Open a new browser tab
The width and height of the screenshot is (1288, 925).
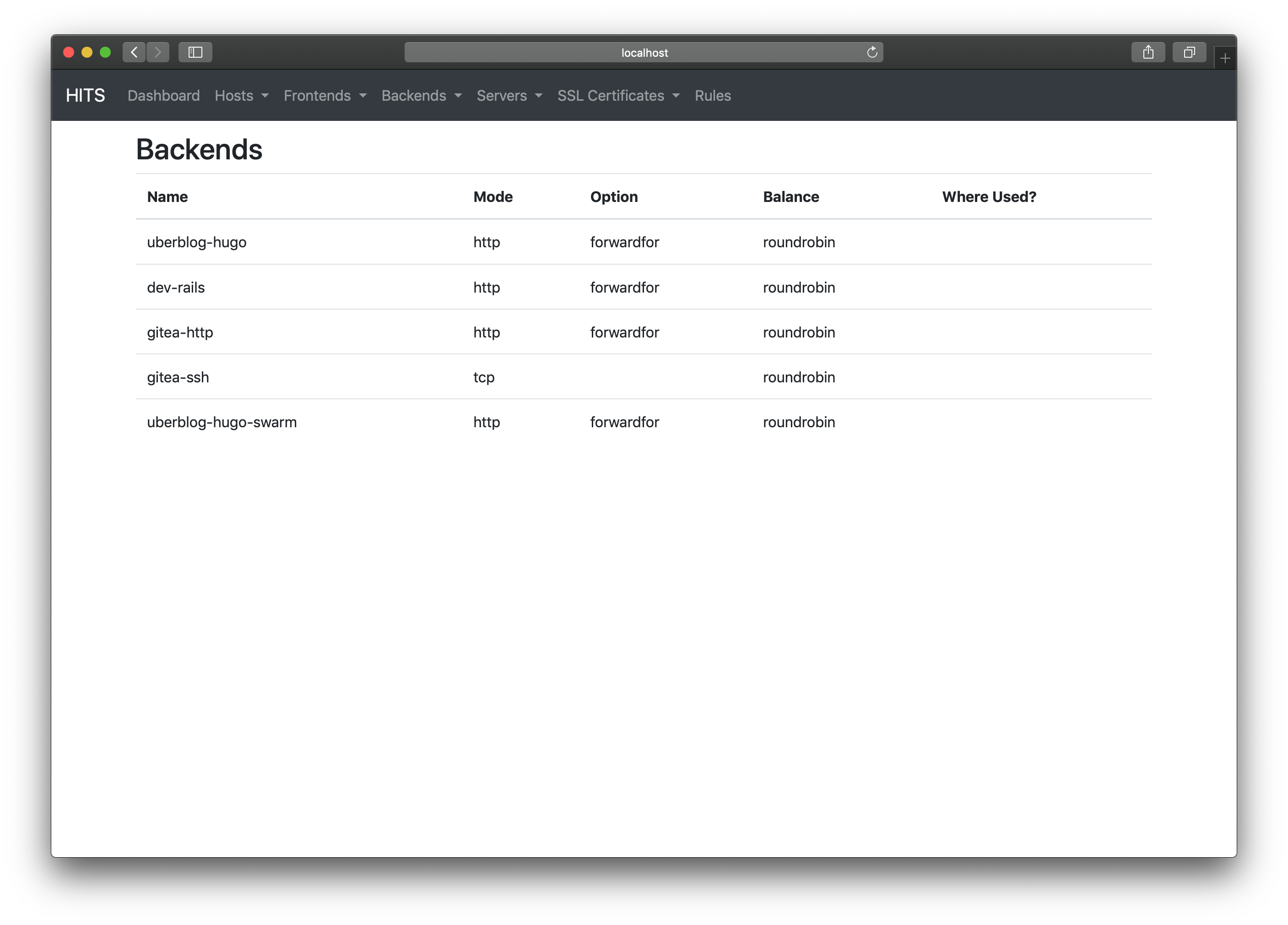pos(1224,57)
